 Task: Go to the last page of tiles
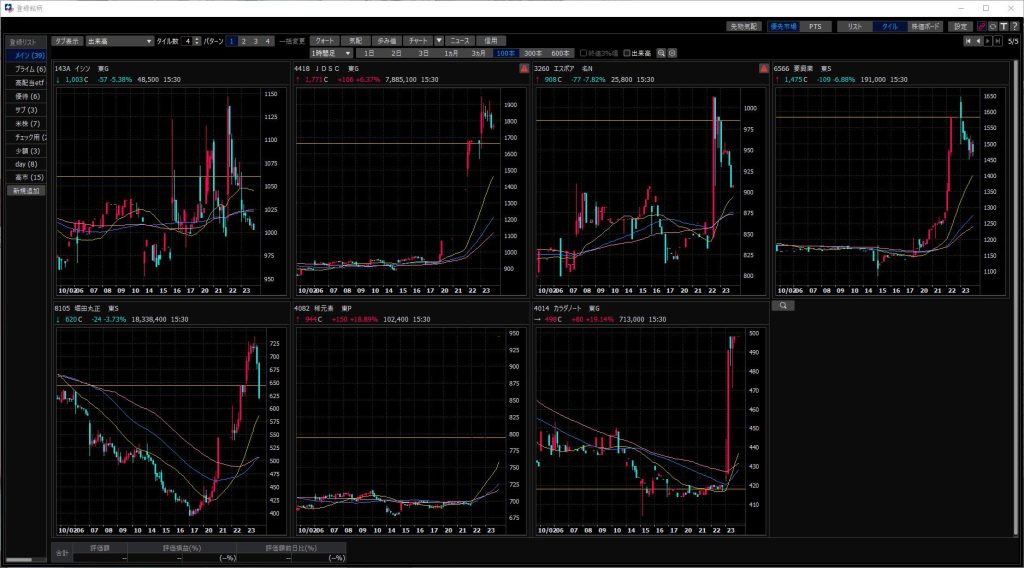[998, 41]
